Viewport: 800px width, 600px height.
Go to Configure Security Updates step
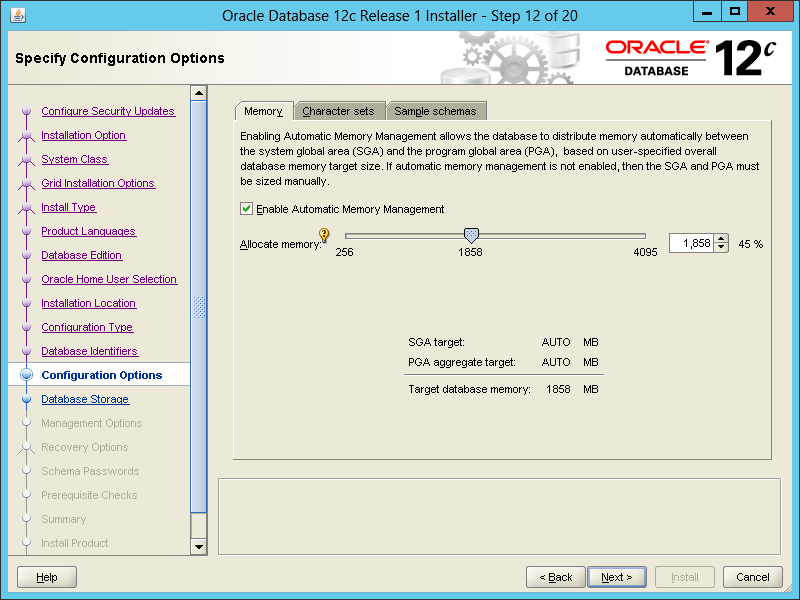click(x=108, y=111)
